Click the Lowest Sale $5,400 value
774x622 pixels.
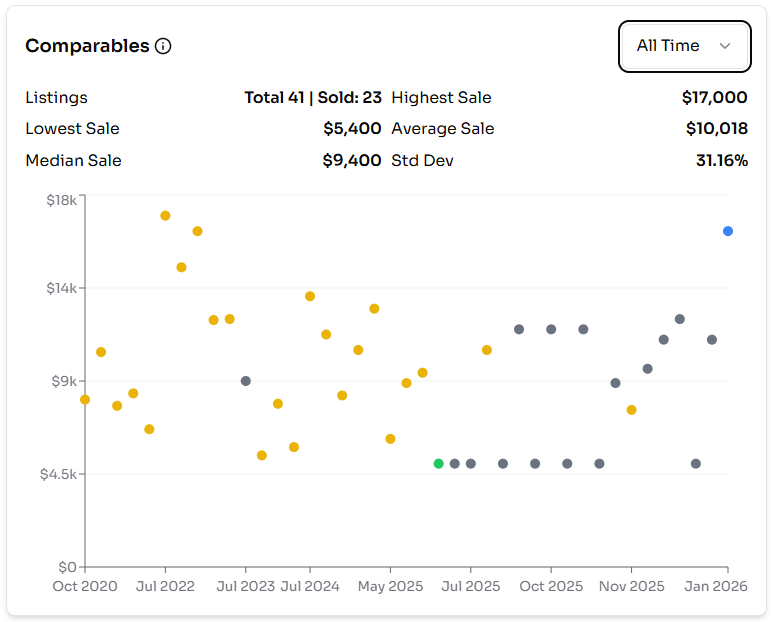click(x=352, y=128)
